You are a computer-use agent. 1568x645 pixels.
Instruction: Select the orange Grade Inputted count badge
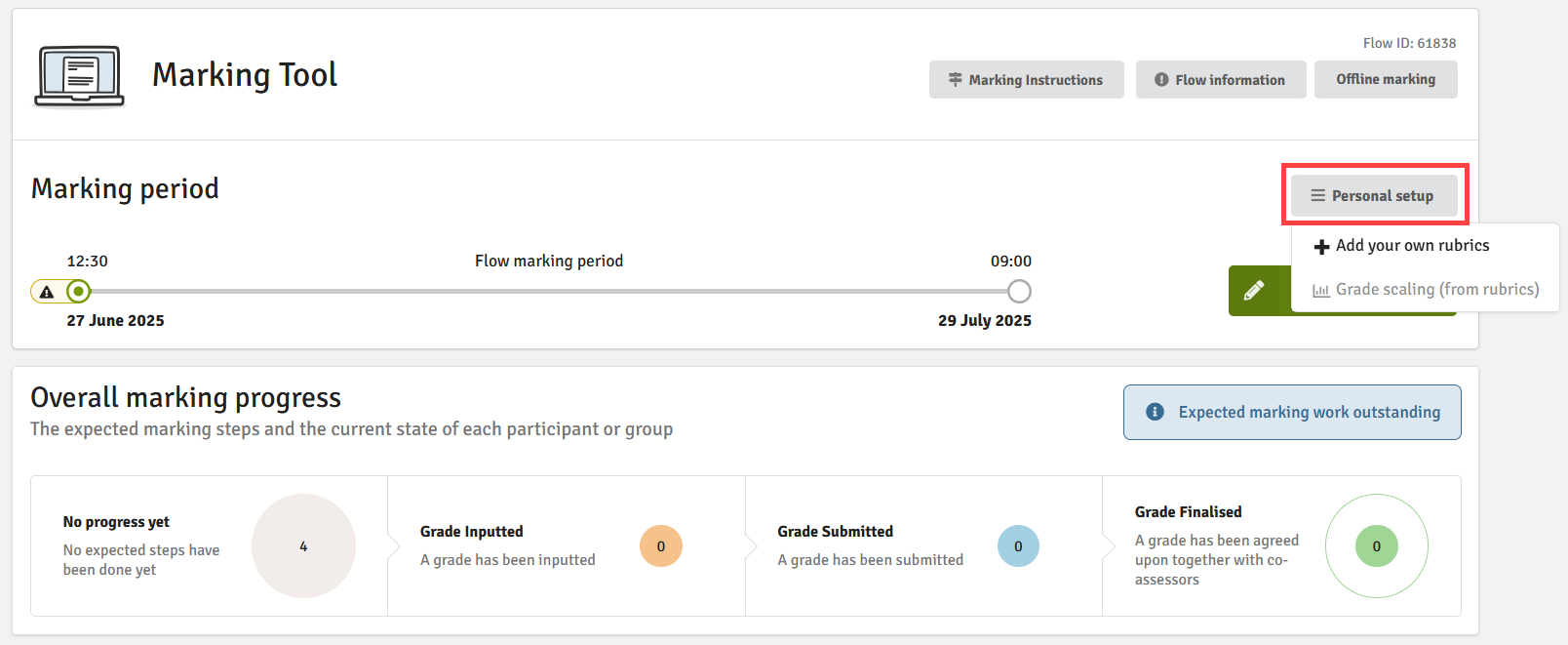(661, 546)
